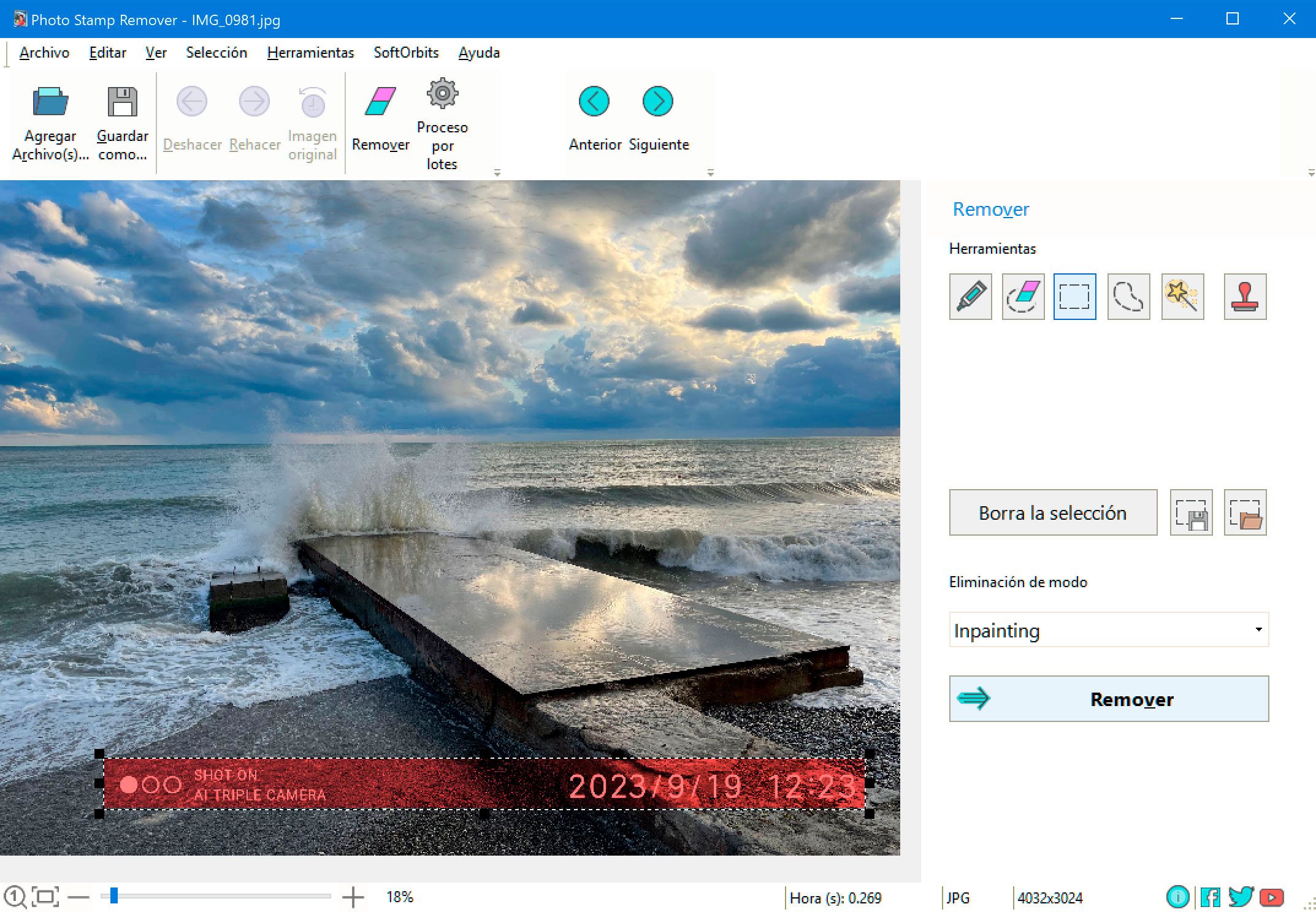
Task: Click Guardar como floppy disk icon
Action: pos(123,102)
